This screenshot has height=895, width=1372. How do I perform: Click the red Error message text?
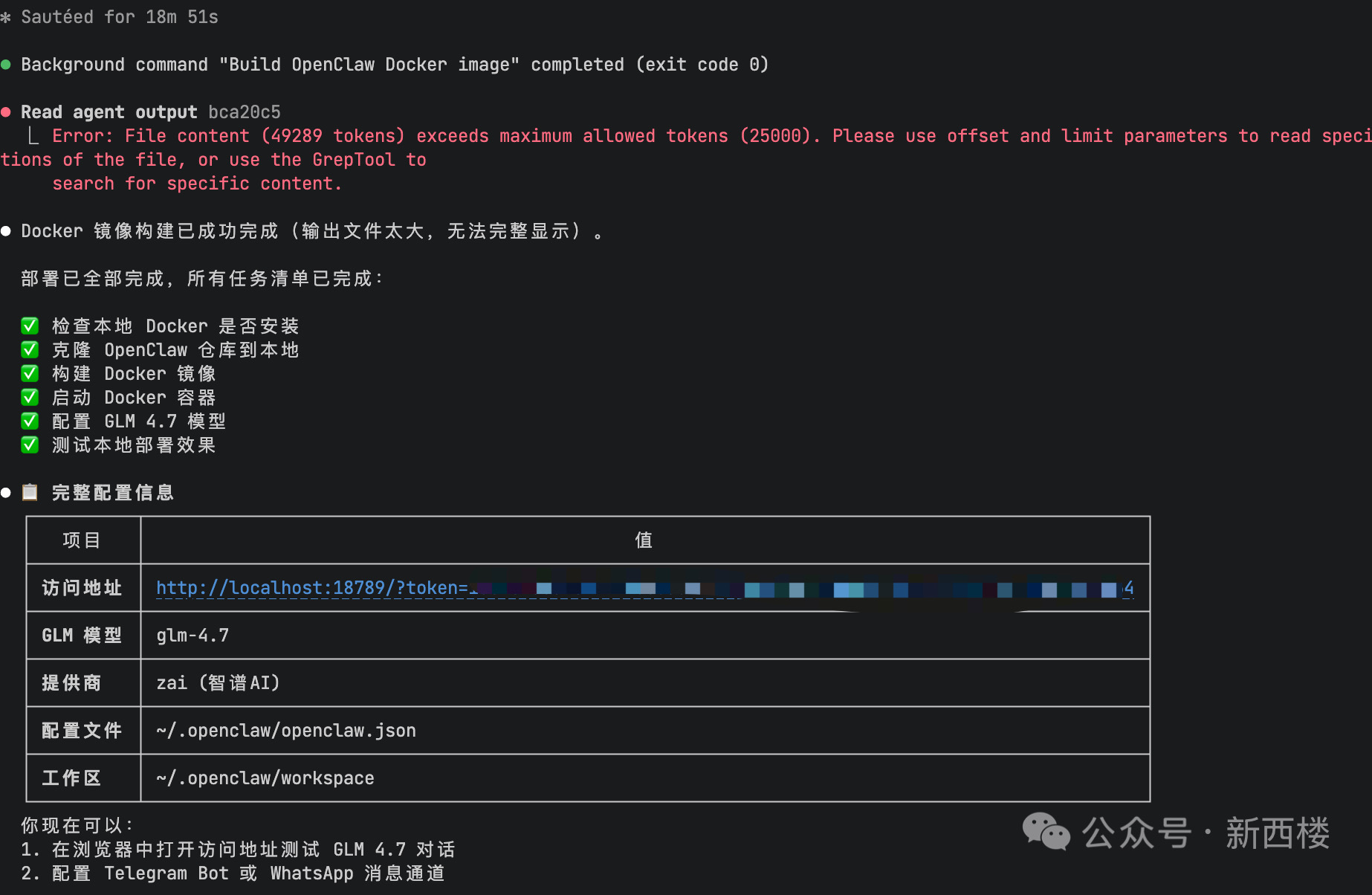pyautogui.click(x=446, y=136)
